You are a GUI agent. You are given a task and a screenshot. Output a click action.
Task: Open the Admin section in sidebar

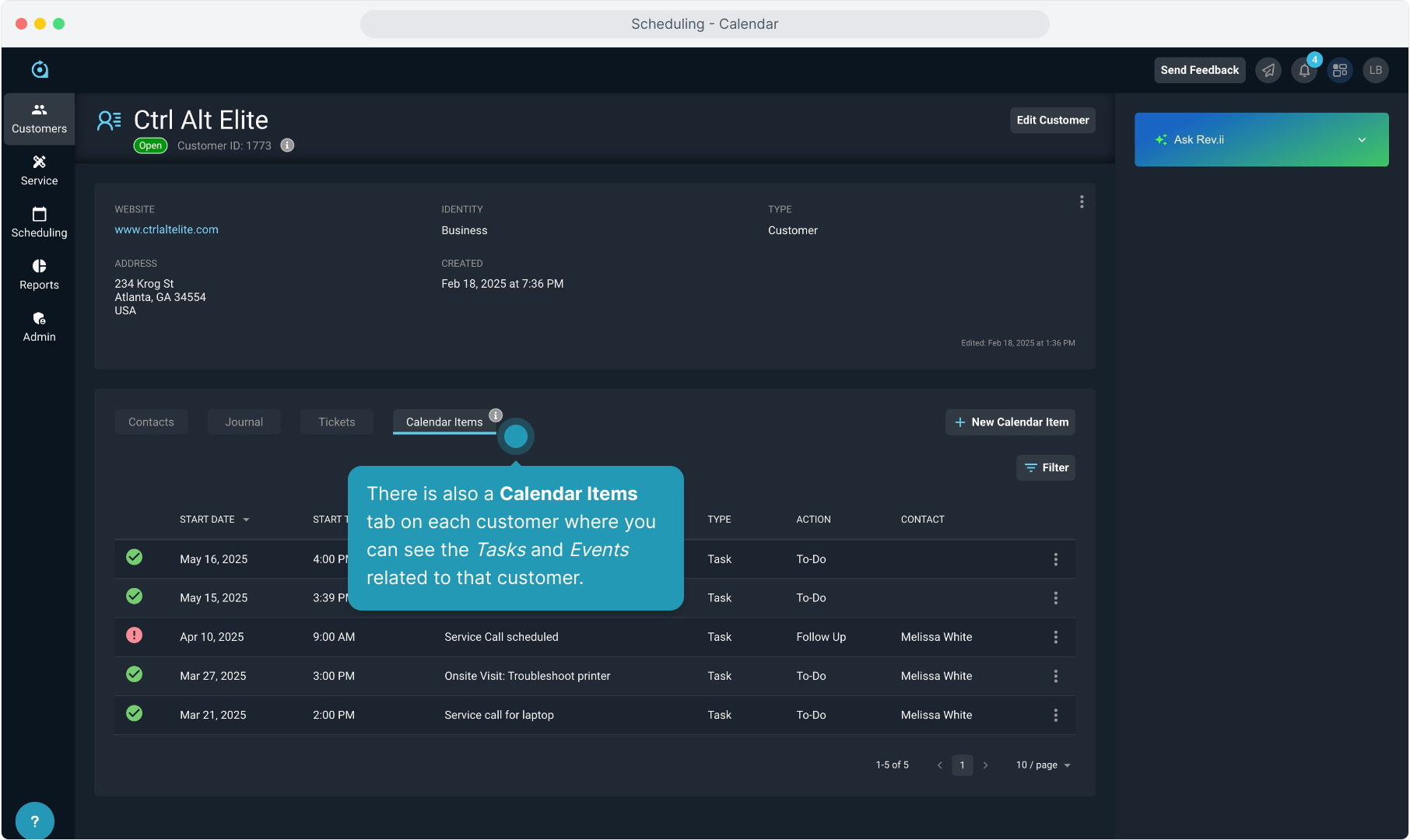point(39,327)
